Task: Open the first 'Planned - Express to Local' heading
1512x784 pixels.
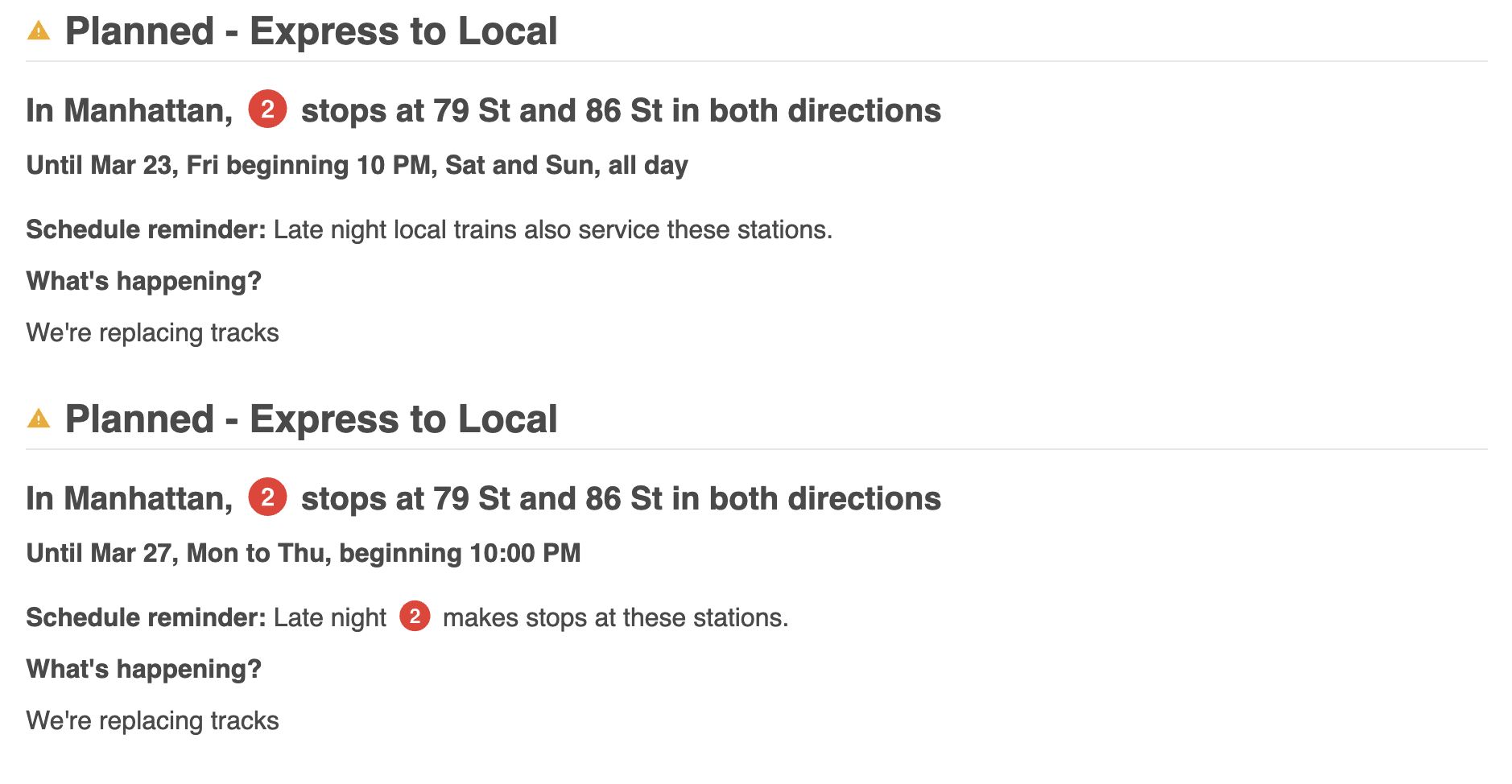Action: 311,32
